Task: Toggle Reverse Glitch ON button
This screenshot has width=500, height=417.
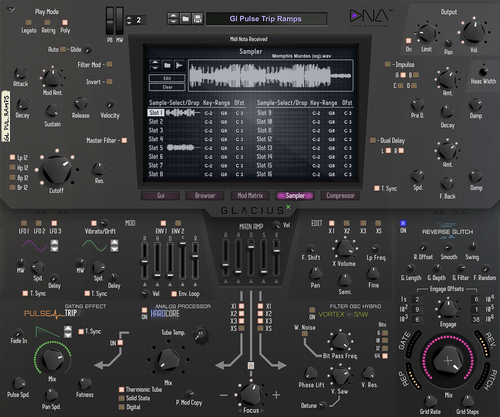Action: (403, 223)
